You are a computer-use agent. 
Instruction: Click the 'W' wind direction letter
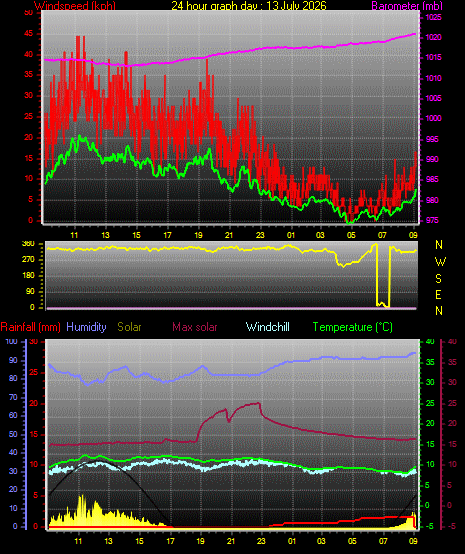(440, 262)
